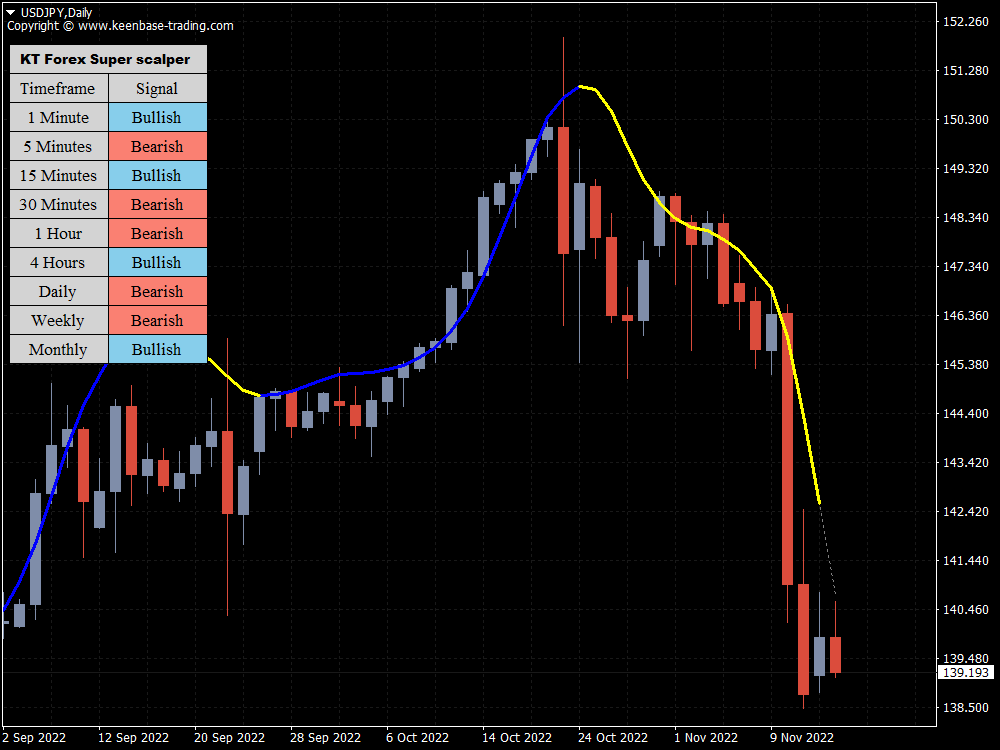The width and height of the screenshot is (1000, 750).
Task: Click the 151.280 price axis label
Action: point(966,71)
